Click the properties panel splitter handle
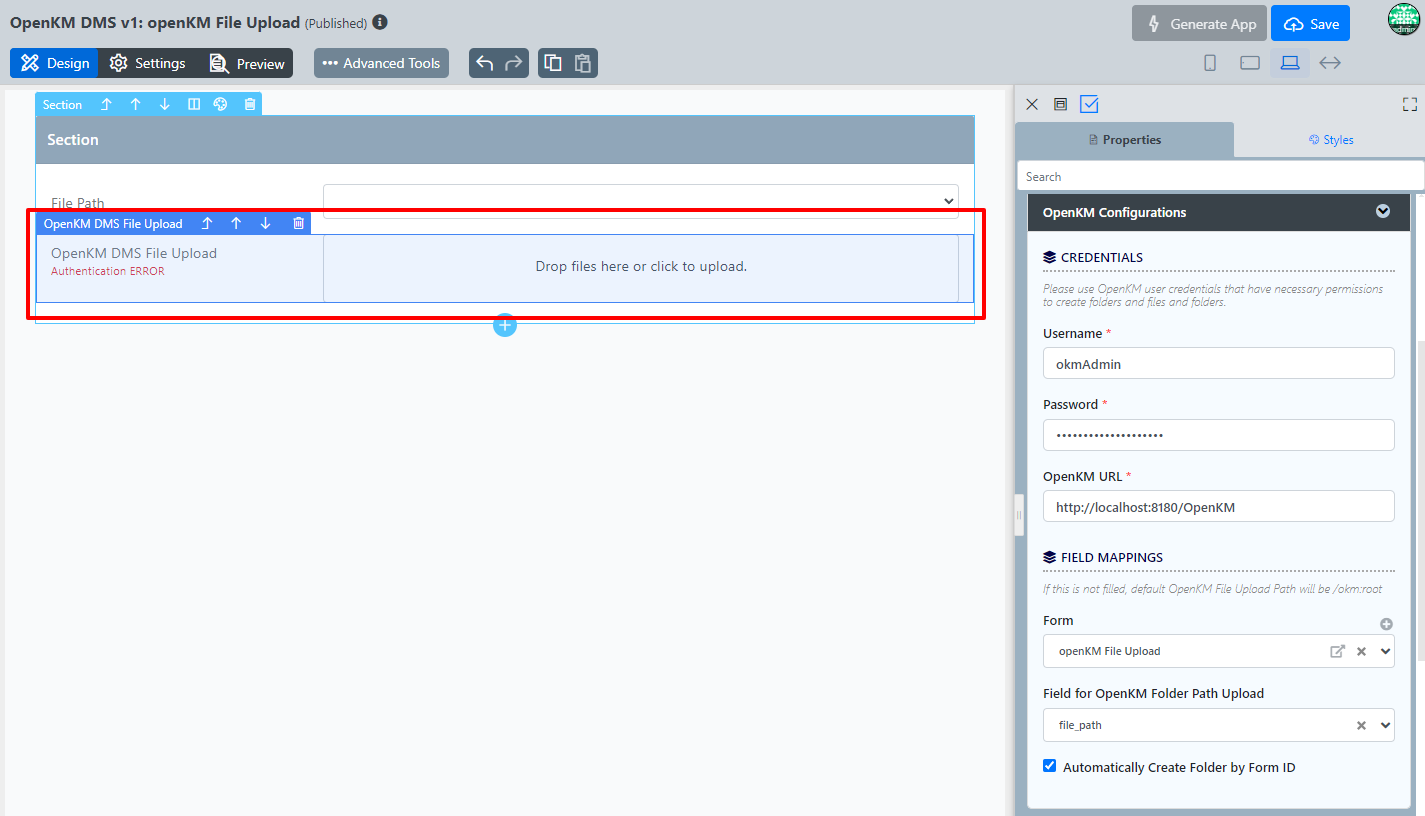The width and height of the screenshot is (1425, 816). (x=1019, y=515)
